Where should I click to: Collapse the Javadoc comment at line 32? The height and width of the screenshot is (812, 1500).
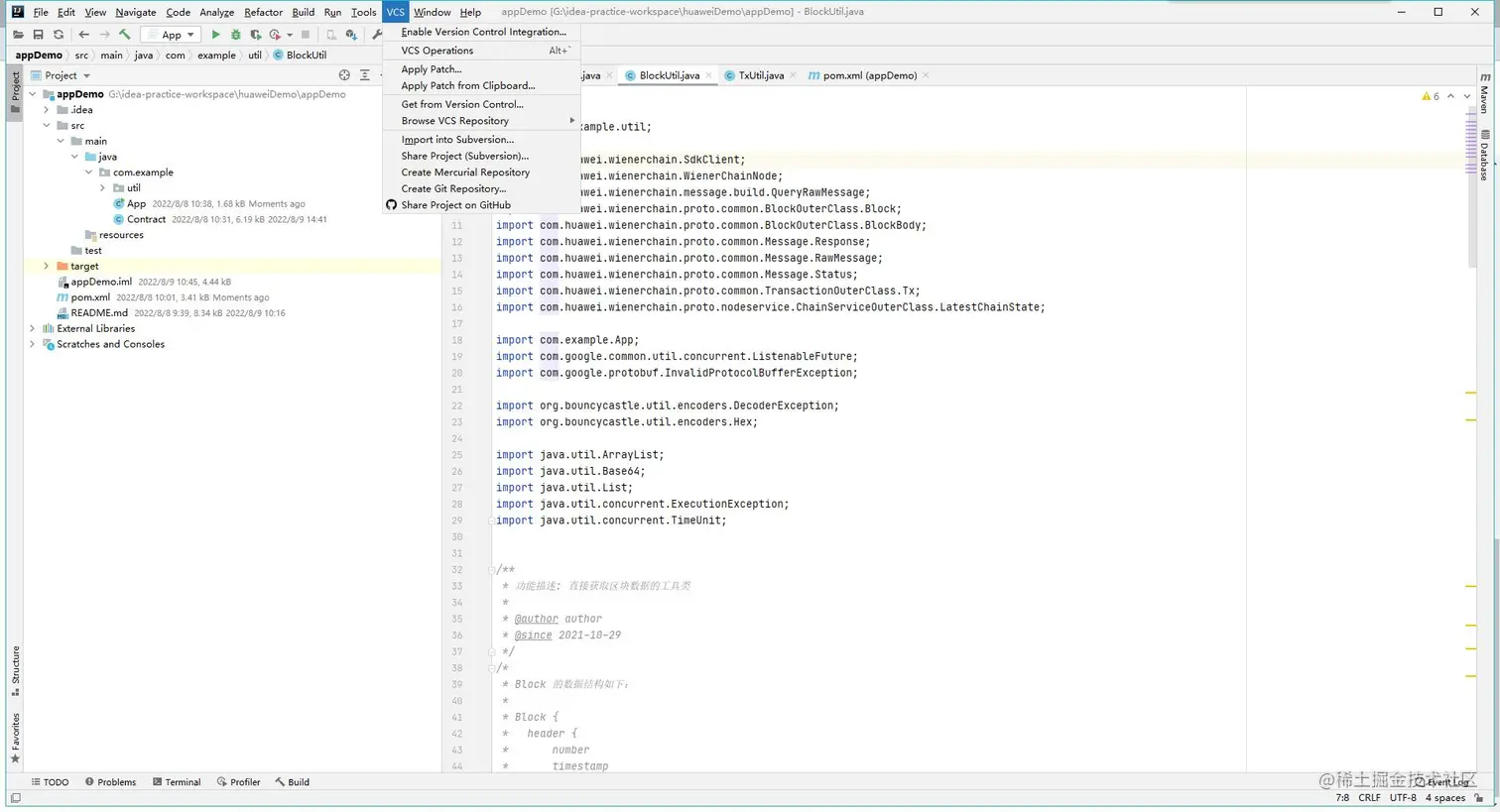pyautogui.click(x=491, y=570)
